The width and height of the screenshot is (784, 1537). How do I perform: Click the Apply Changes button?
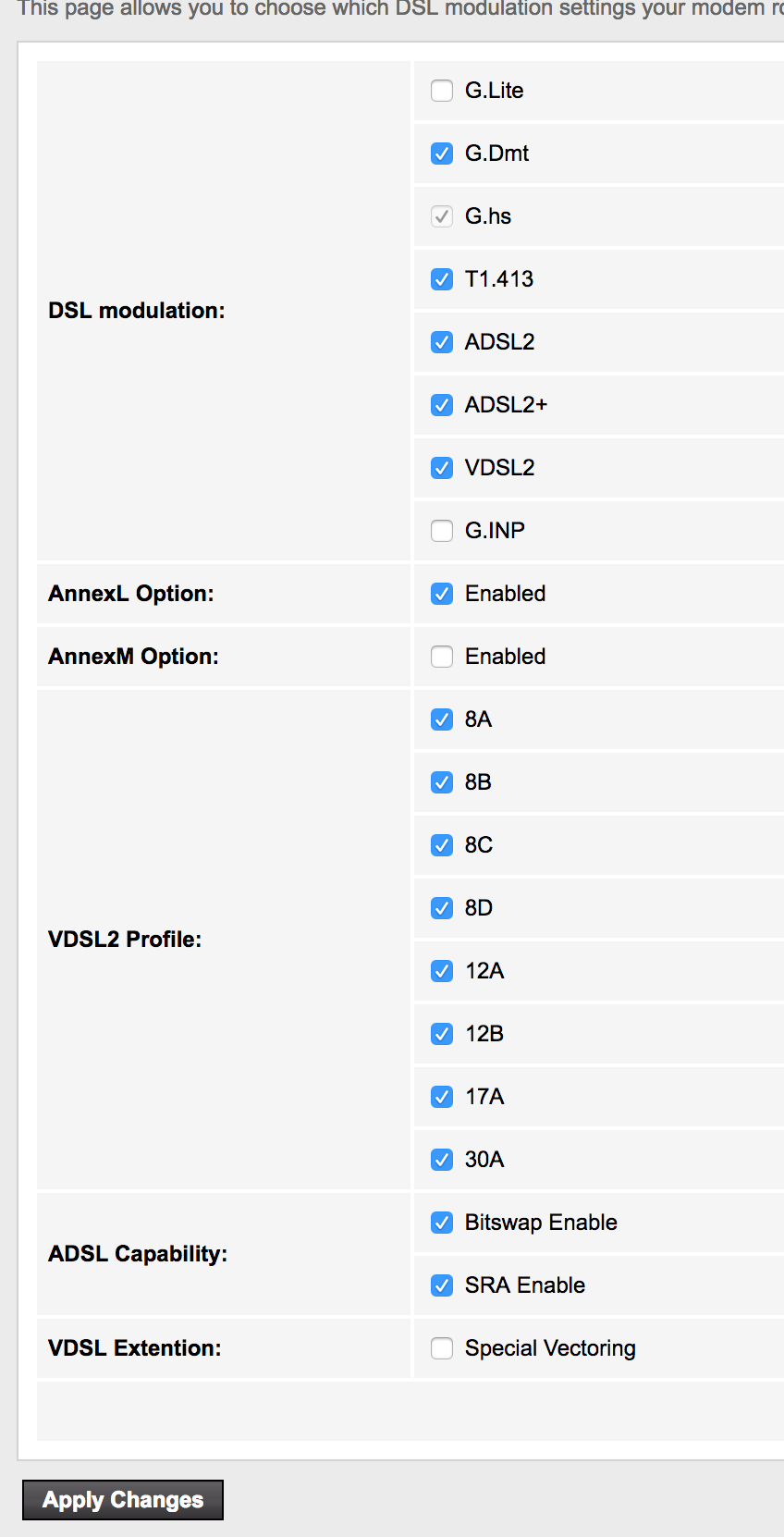click(123, 1500)
